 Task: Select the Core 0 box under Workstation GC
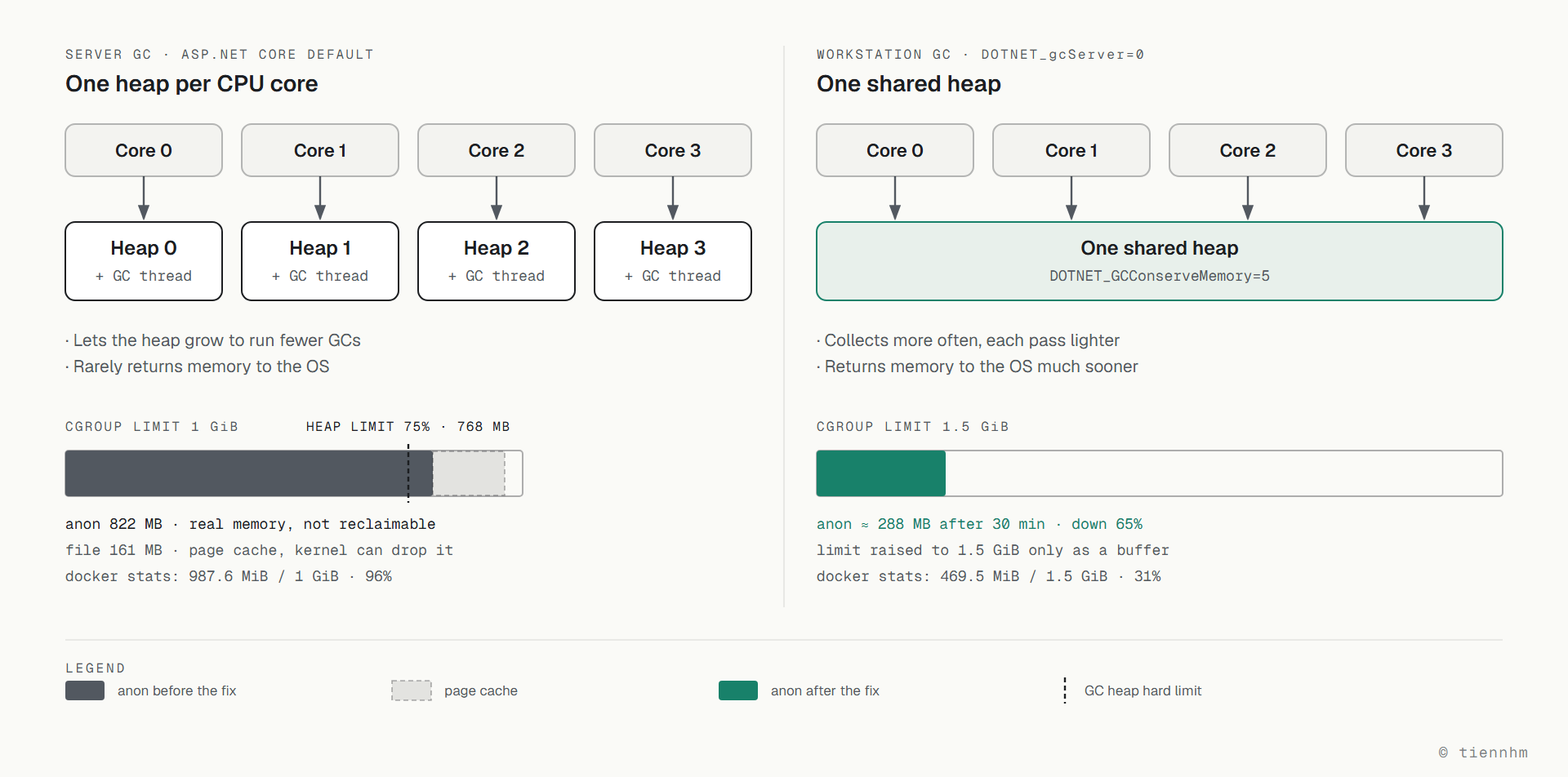tap(895, 150)
